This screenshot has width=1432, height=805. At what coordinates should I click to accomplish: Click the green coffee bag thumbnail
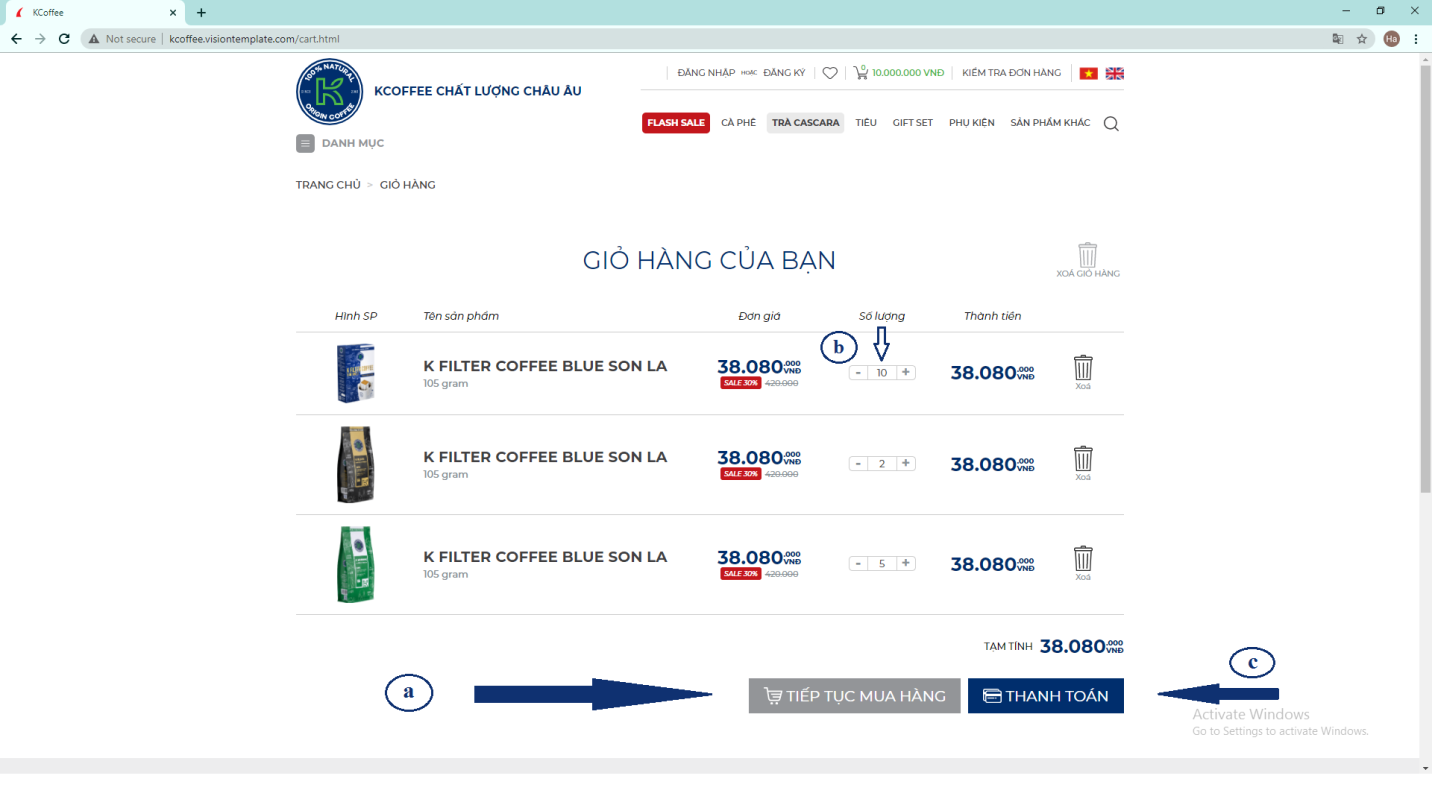click(x=355, y=564)
